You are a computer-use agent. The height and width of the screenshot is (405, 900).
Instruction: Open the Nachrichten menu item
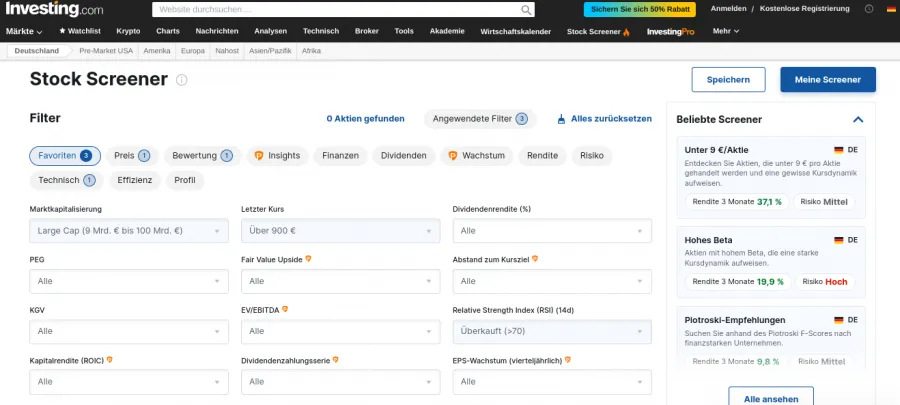tap(216, 31)
